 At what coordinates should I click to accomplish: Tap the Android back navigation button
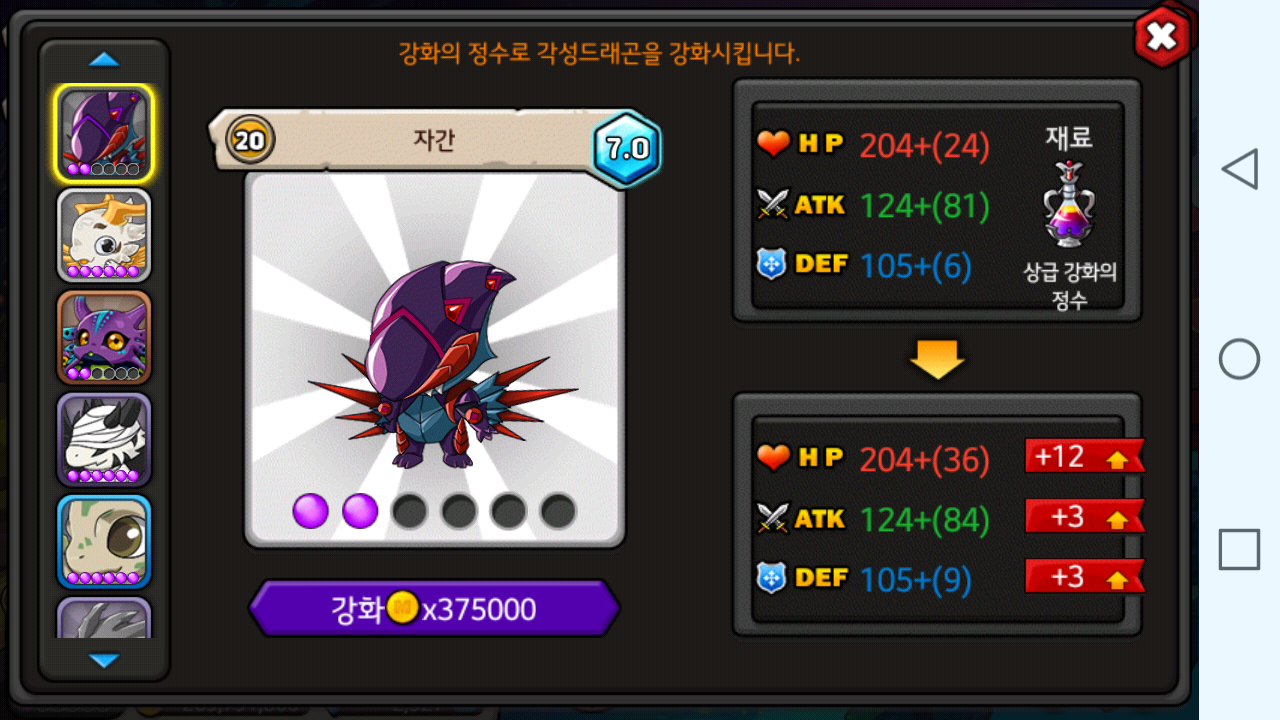1239,170
